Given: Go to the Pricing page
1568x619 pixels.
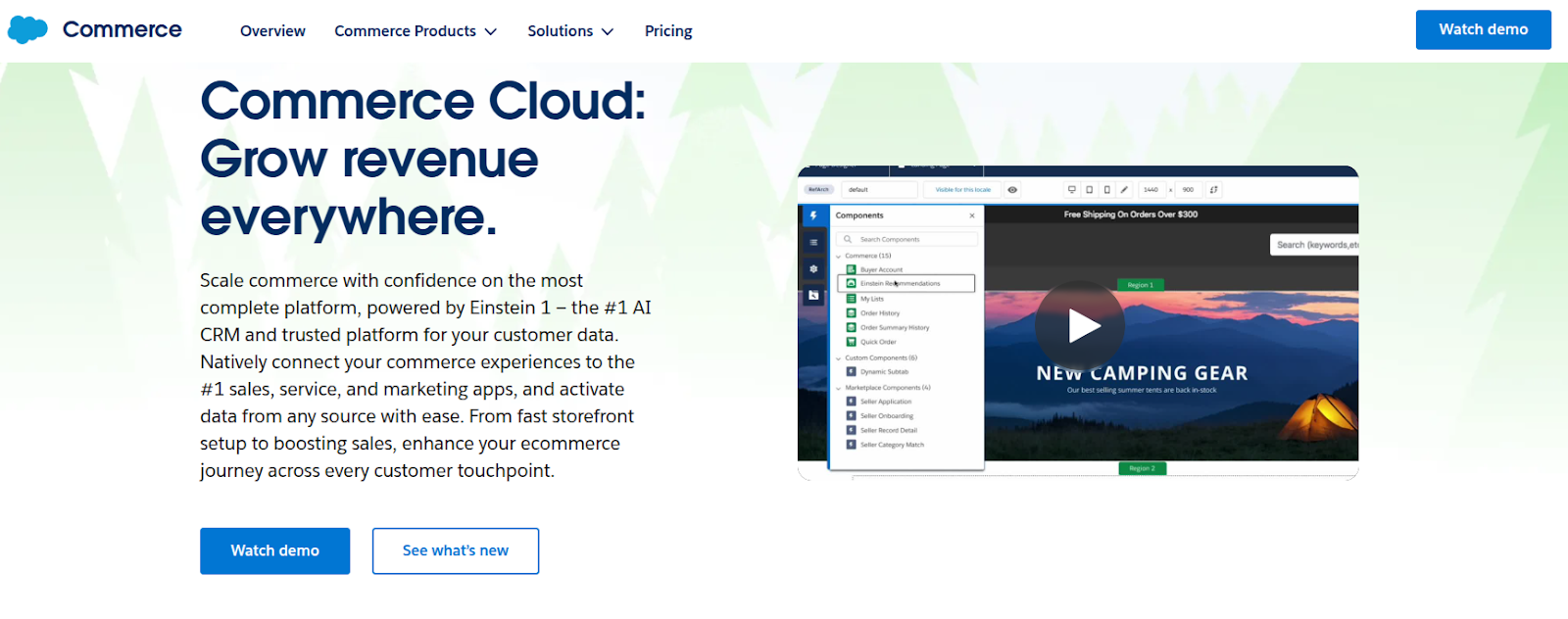Looking at the screenshot, I should (668, 31).
